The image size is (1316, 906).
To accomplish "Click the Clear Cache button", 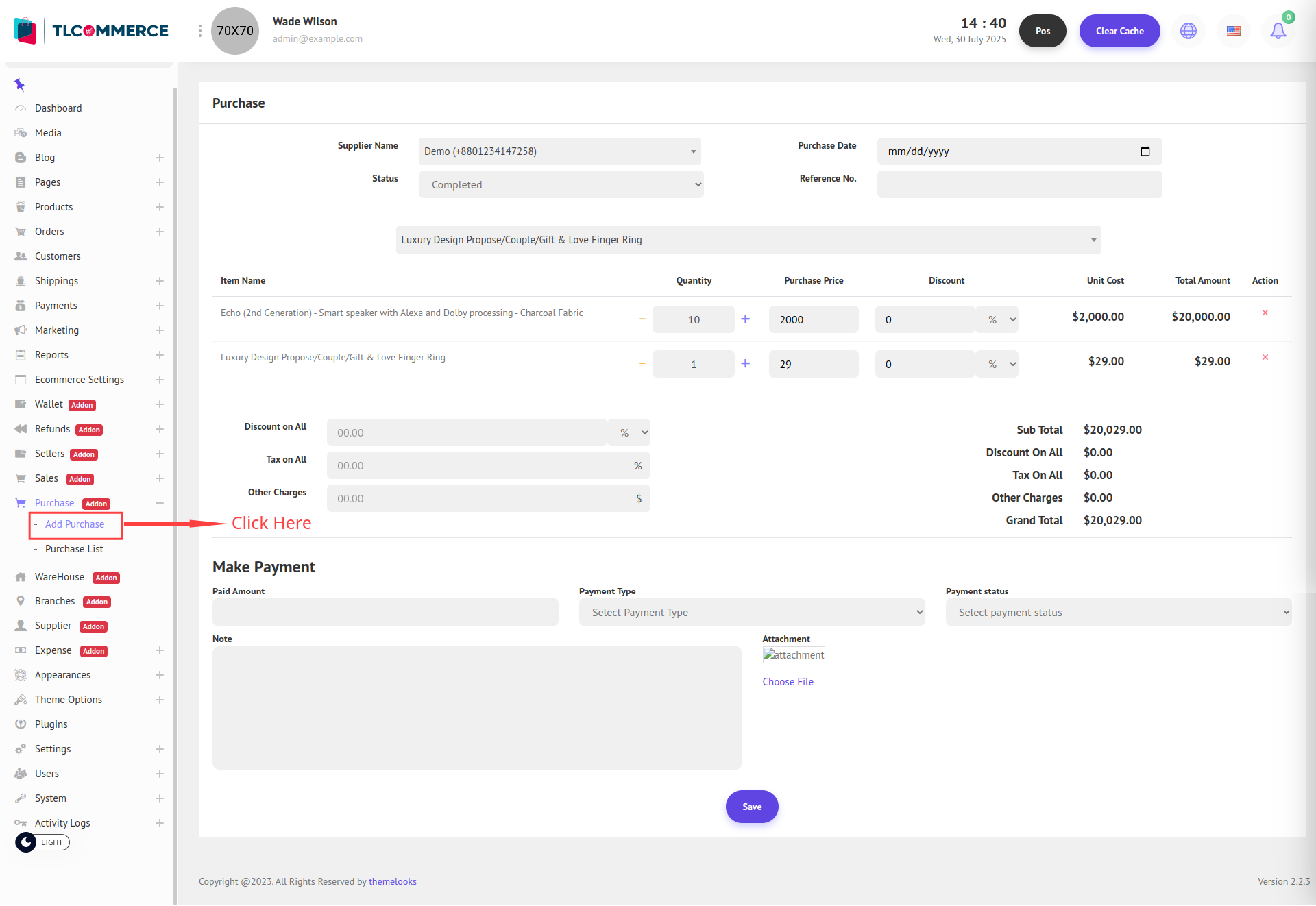I will [1119, 31].
